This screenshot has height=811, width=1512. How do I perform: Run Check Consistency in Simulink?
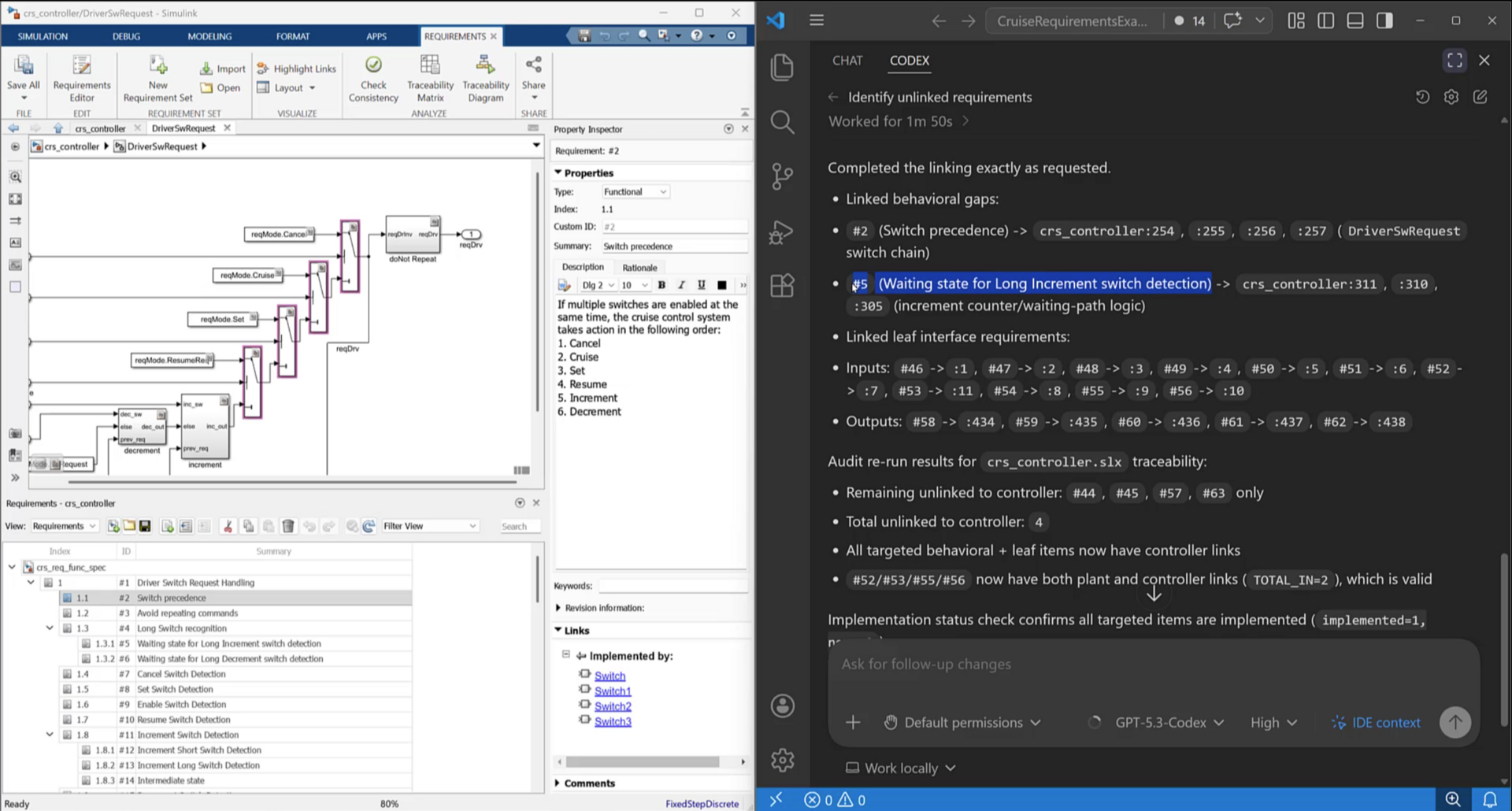click(x=373, y=79)
